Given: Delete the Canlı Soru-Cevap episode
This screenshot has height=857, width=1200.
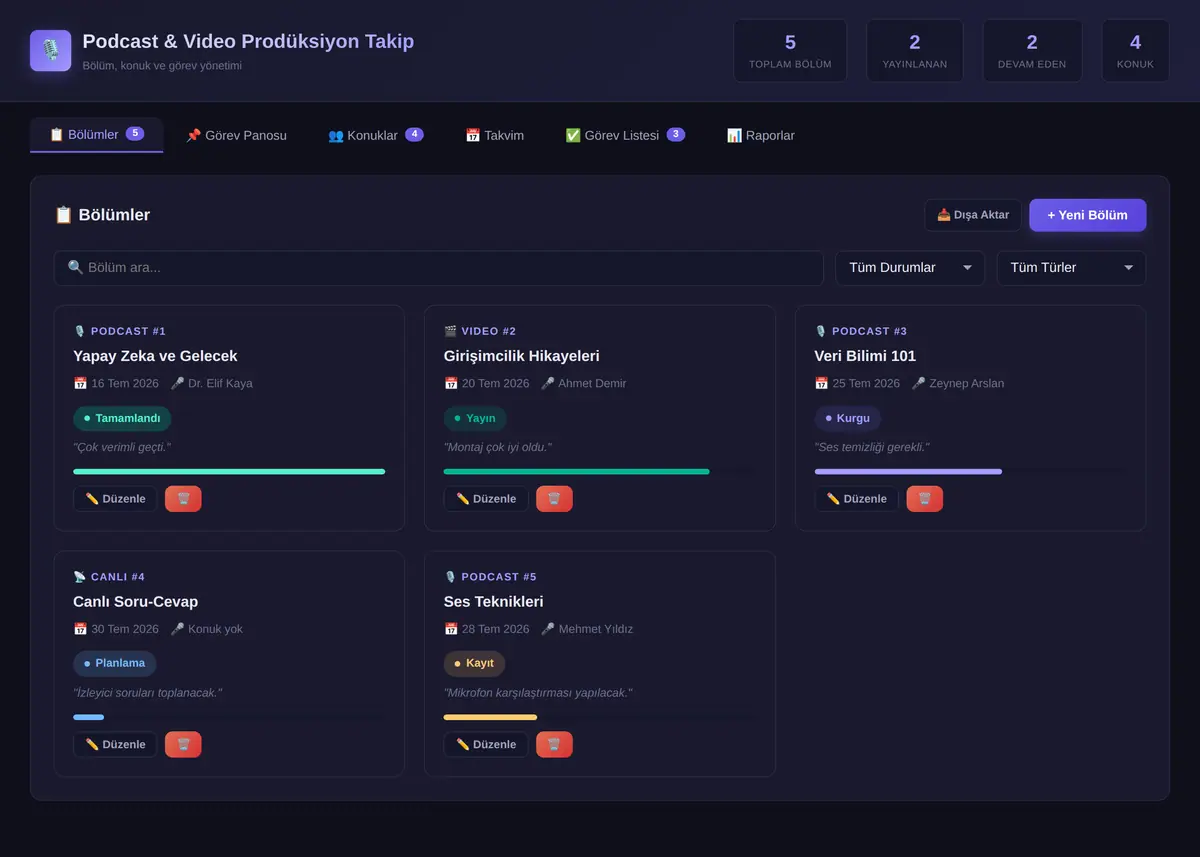Looking at the screenshot, I should tap(183, 744).
